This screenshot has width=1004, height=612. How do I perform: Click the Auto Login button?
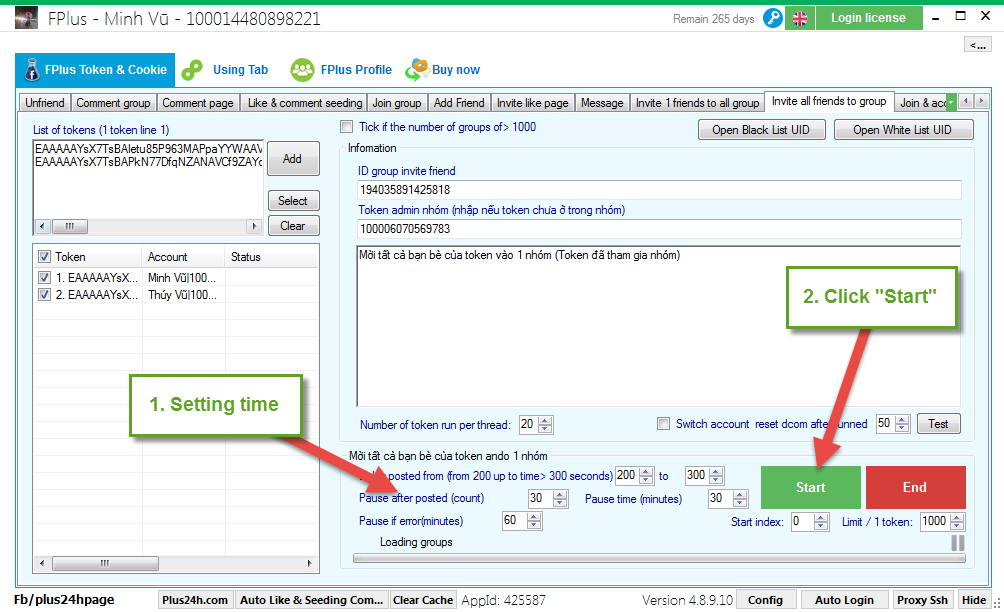[x=845, y=600]
